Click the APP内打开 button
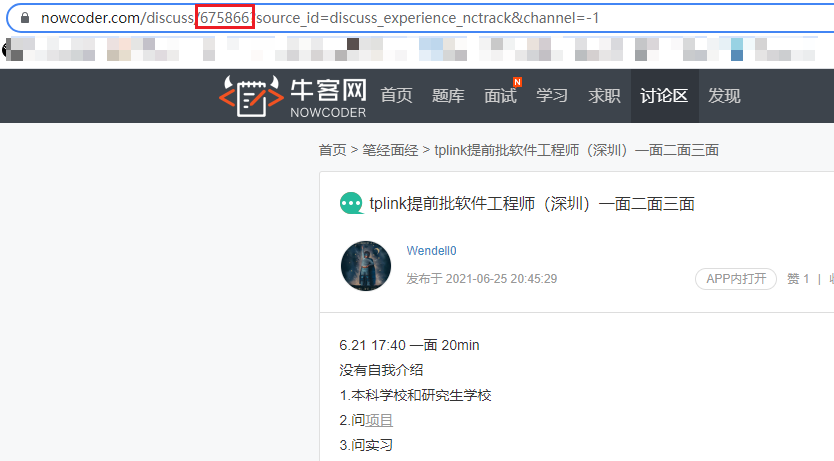This screenshot has height=461, width=834. [x=736, y=279]
